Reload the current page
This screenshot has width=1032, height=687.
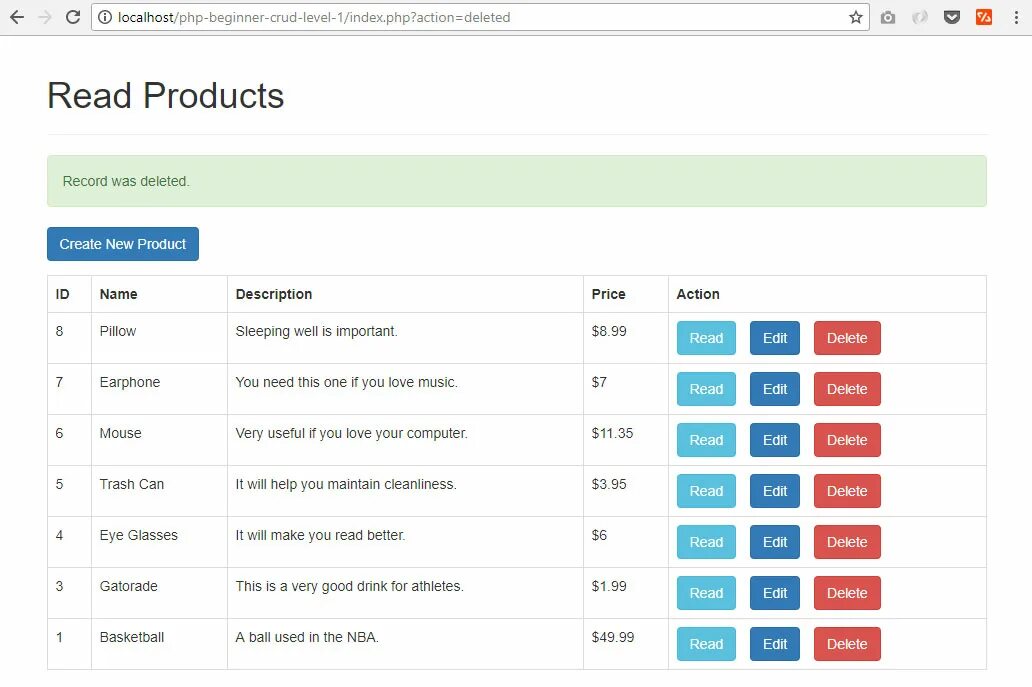(74, 17)
